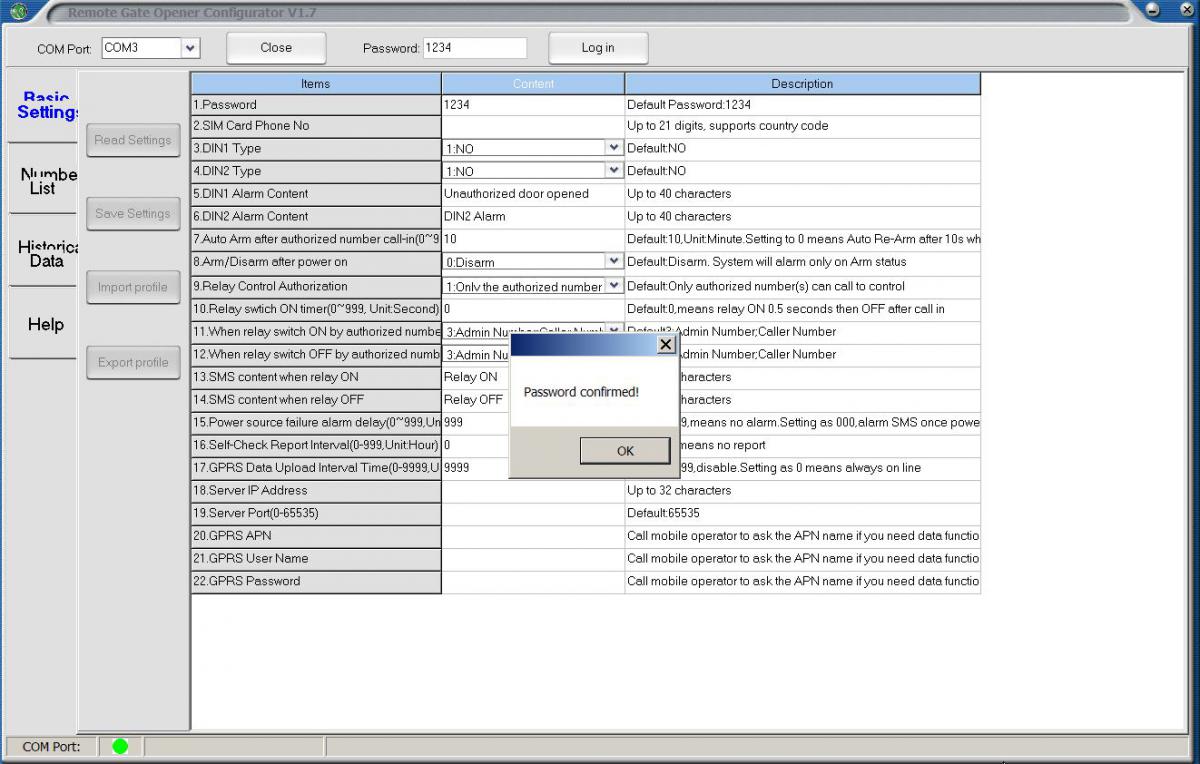The image size is (1200, 764).
Task: Click the Export profile button
Action: [x=133, y=362]
